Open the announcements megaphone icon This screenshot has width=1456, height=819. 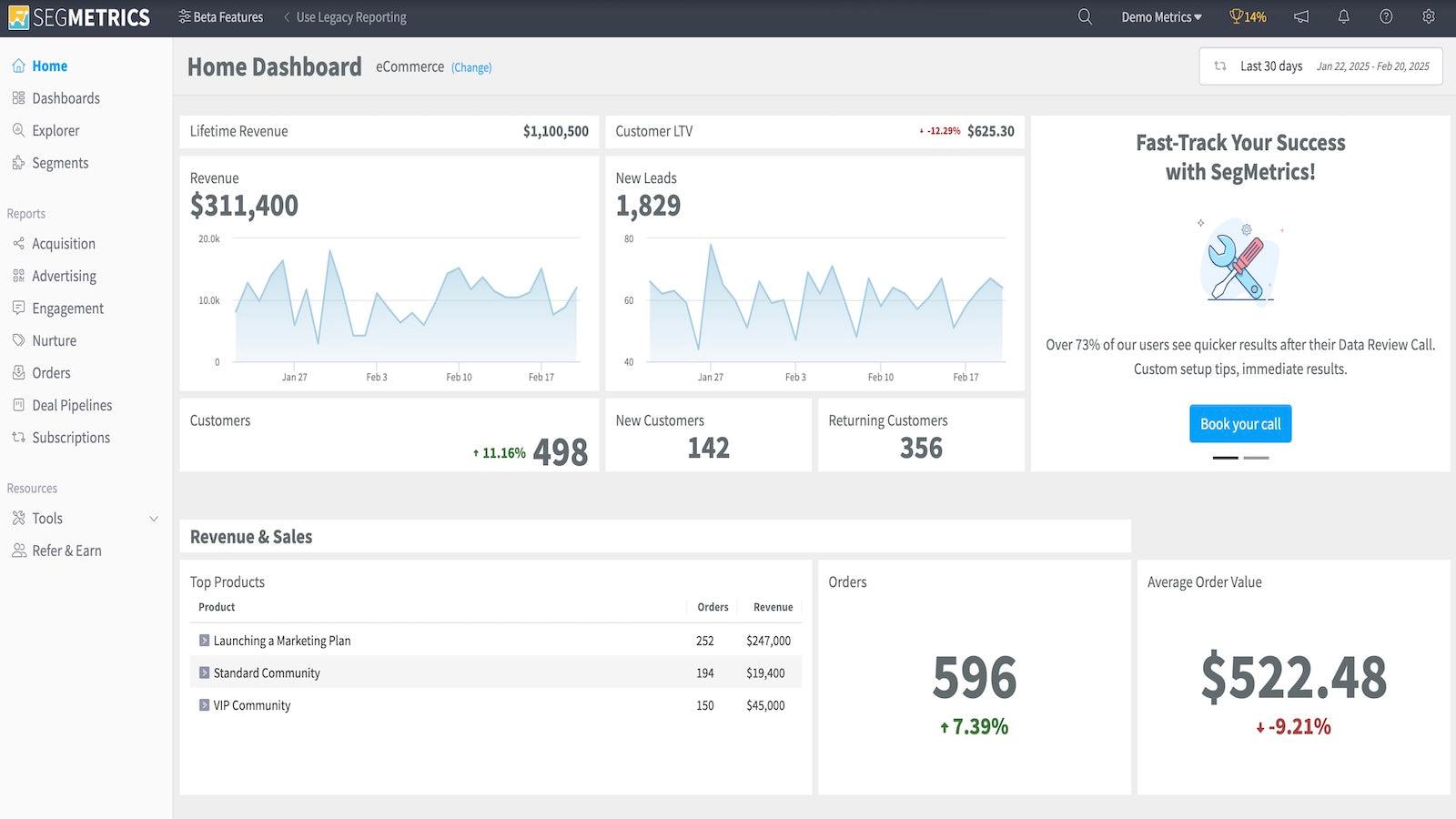pyautogui.click(x=1300, y=16)
